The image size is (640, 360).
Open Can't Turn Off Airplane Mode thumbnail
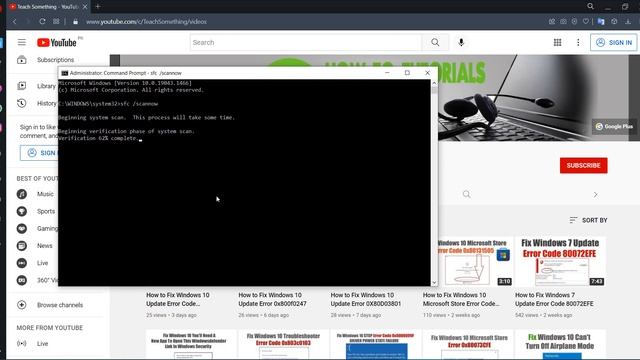click(560, 345)
